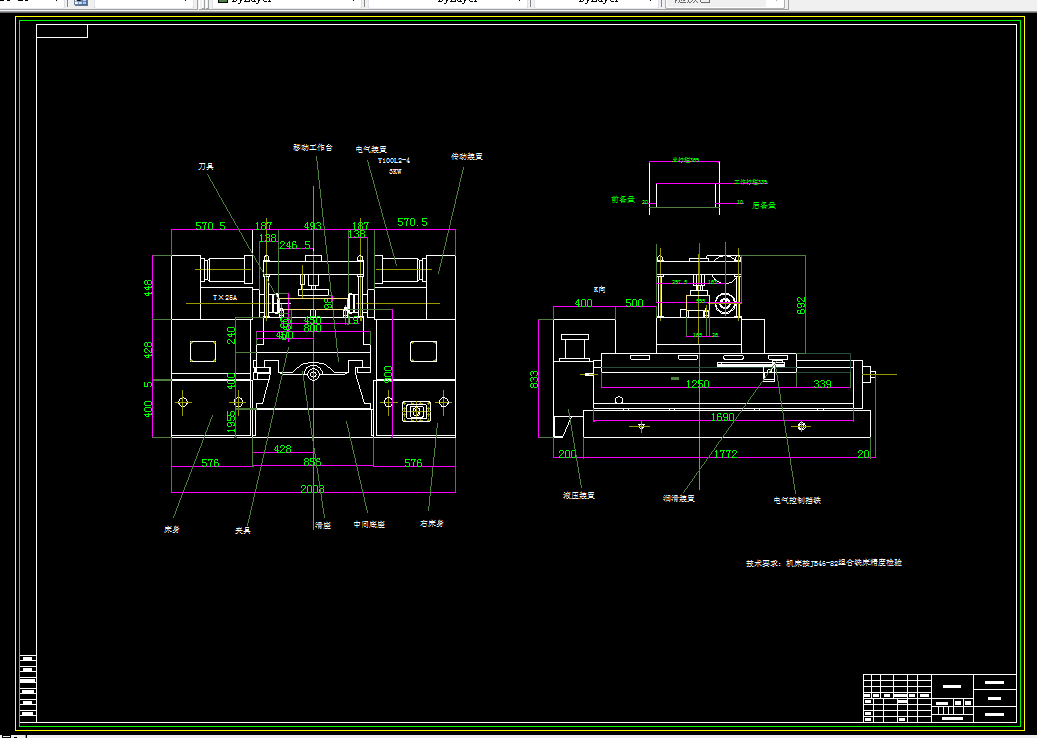Click the vertical 448 dimension
Screen dimensions: 1037x738
(x=148, y=288)
